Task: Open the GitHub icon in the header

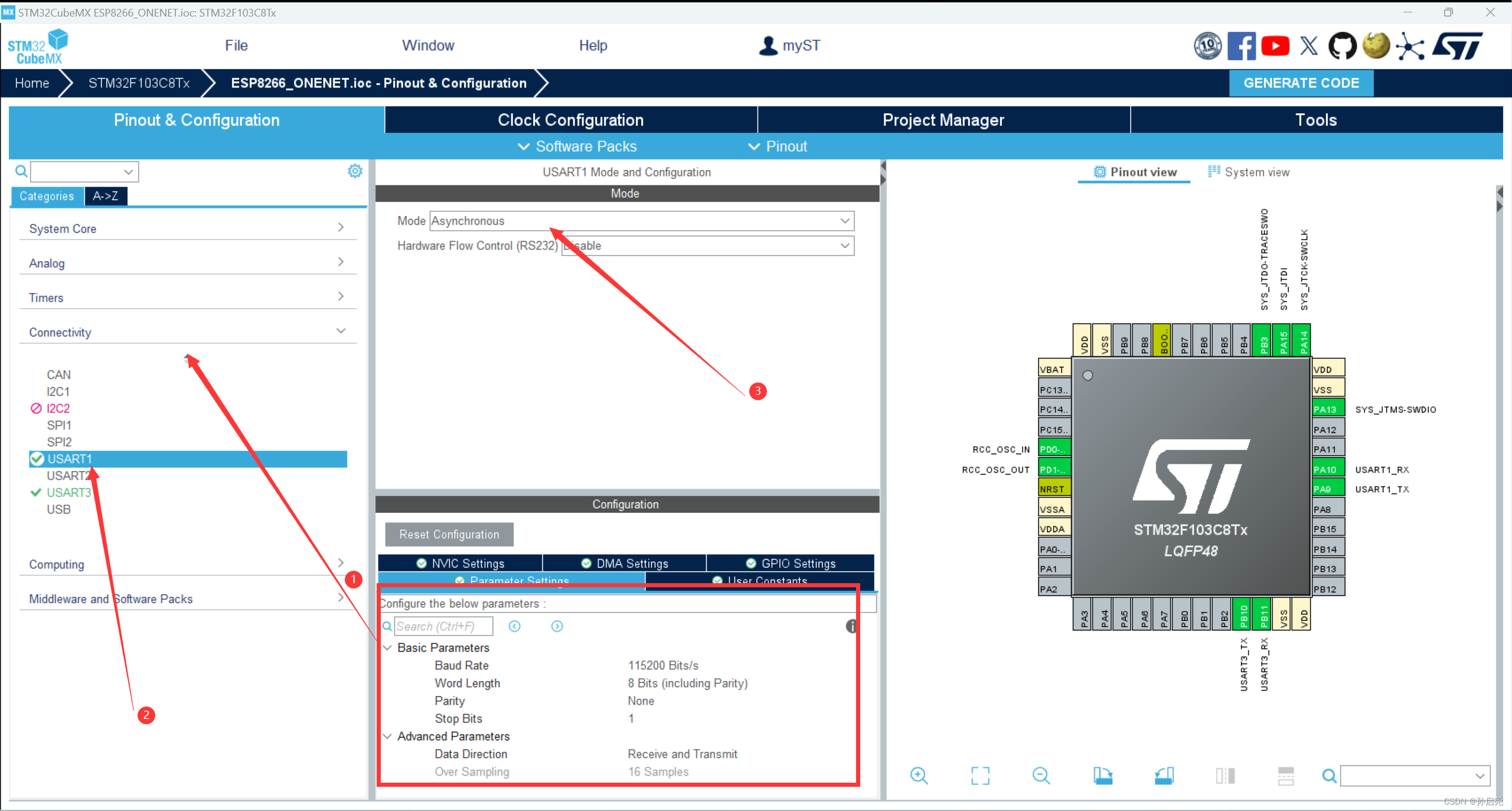Action: 1342,46
